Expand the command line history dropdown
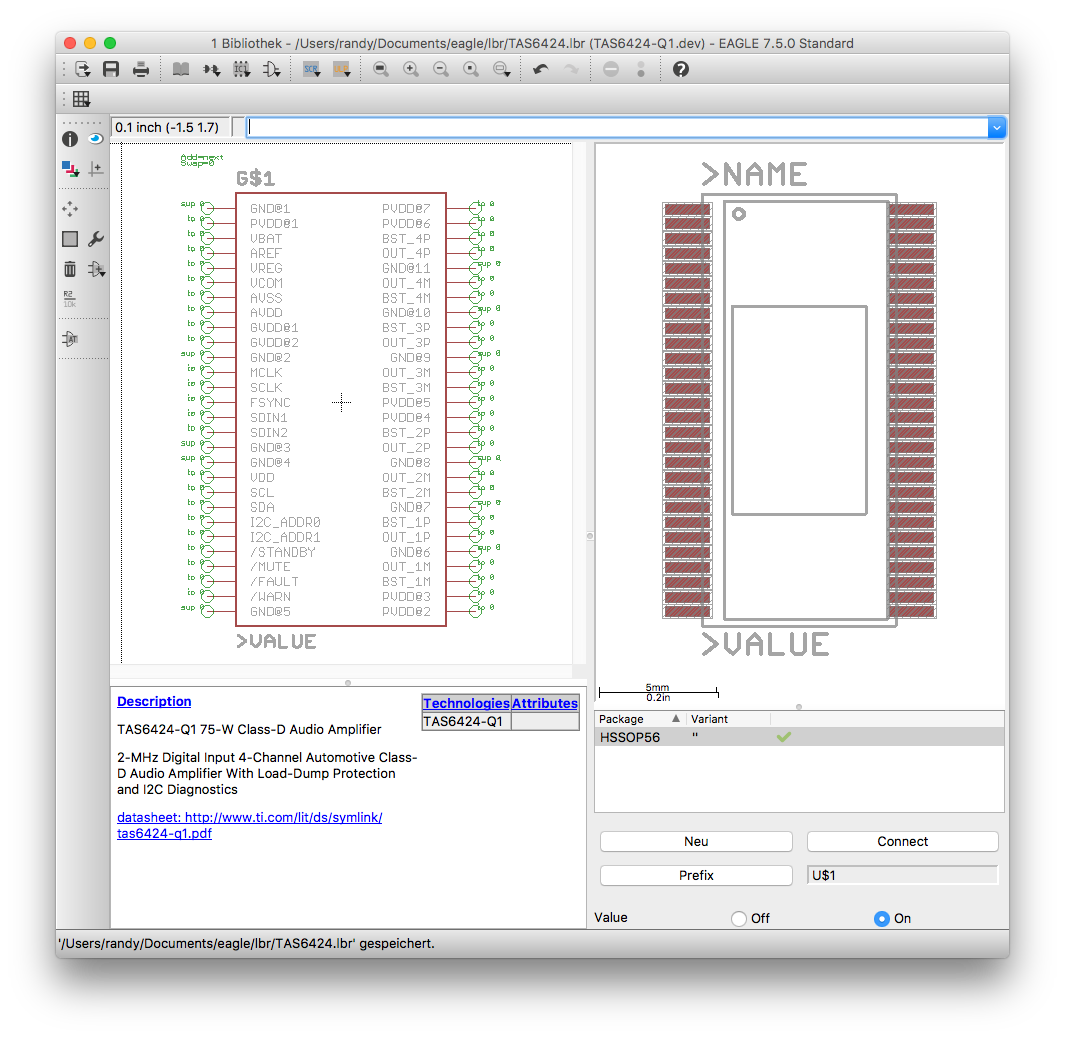This screenshot has width=1065, height=1038. (x=996, y=127)
